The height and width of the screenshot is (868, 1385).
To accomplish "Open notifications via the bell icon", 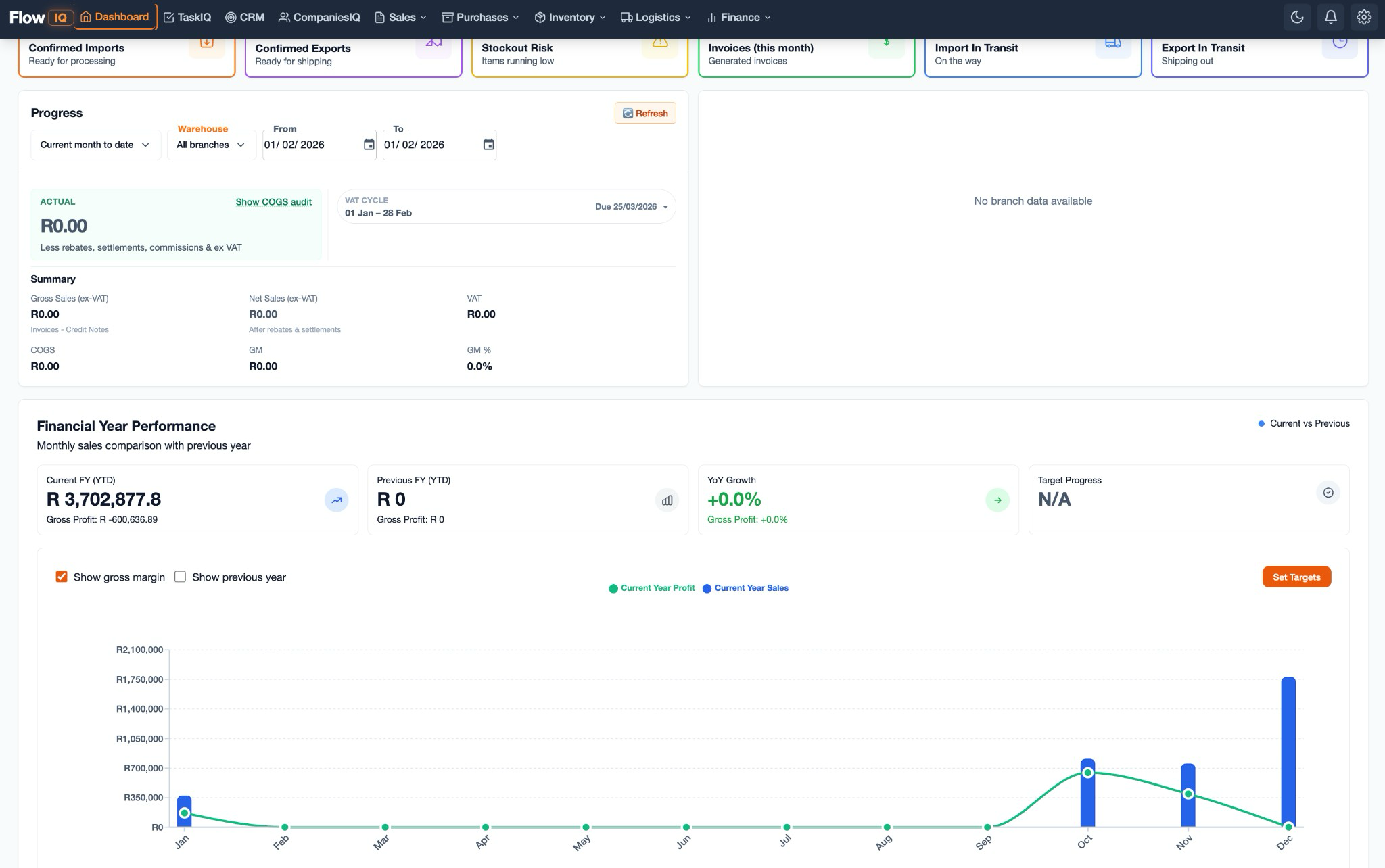I will pyautogui.click(x=1330, y=17).
